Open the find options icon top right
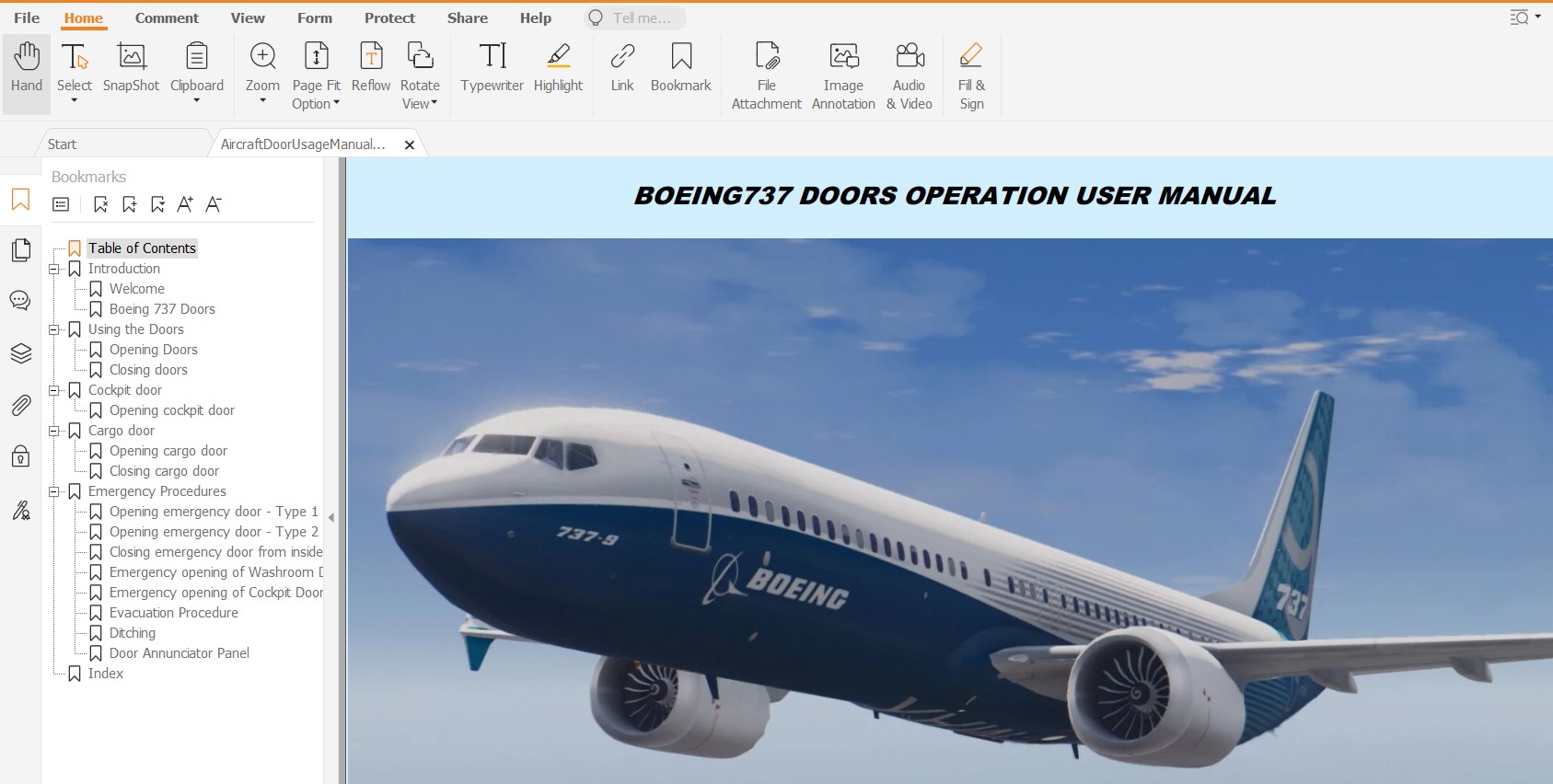Screen dimensions: 1553x784 point(1520,17)
